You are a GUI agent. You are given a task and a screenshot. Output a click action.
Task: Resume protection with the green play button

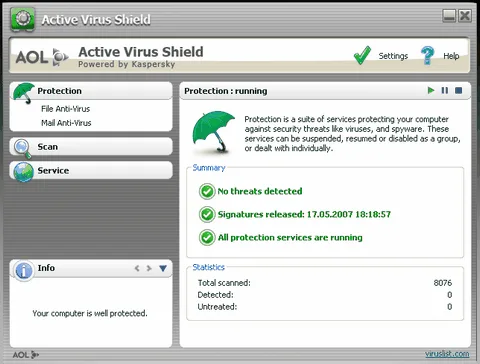click(x=431, y=90)
